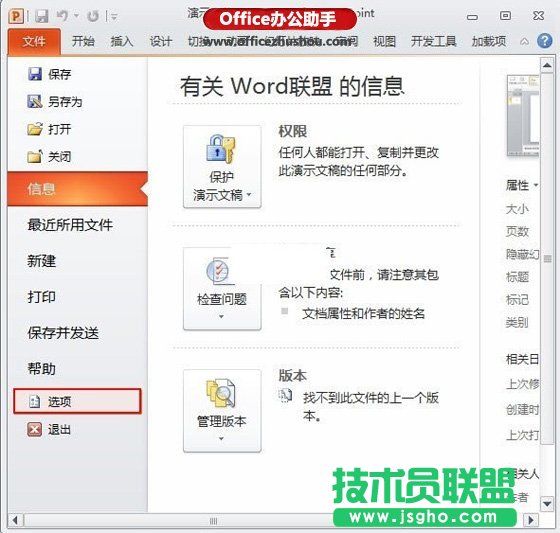Click the vertical scrollbar up arrow

547,65
